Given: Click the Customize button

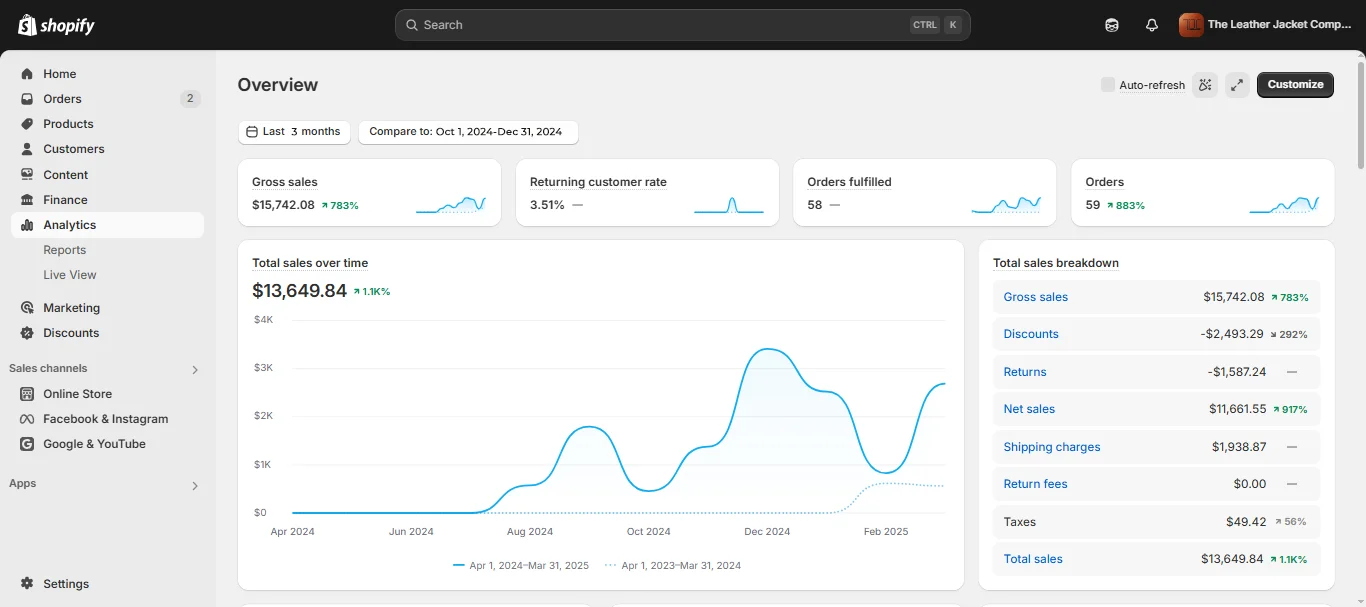Looking at the screenshot, I should [1295, 85].
